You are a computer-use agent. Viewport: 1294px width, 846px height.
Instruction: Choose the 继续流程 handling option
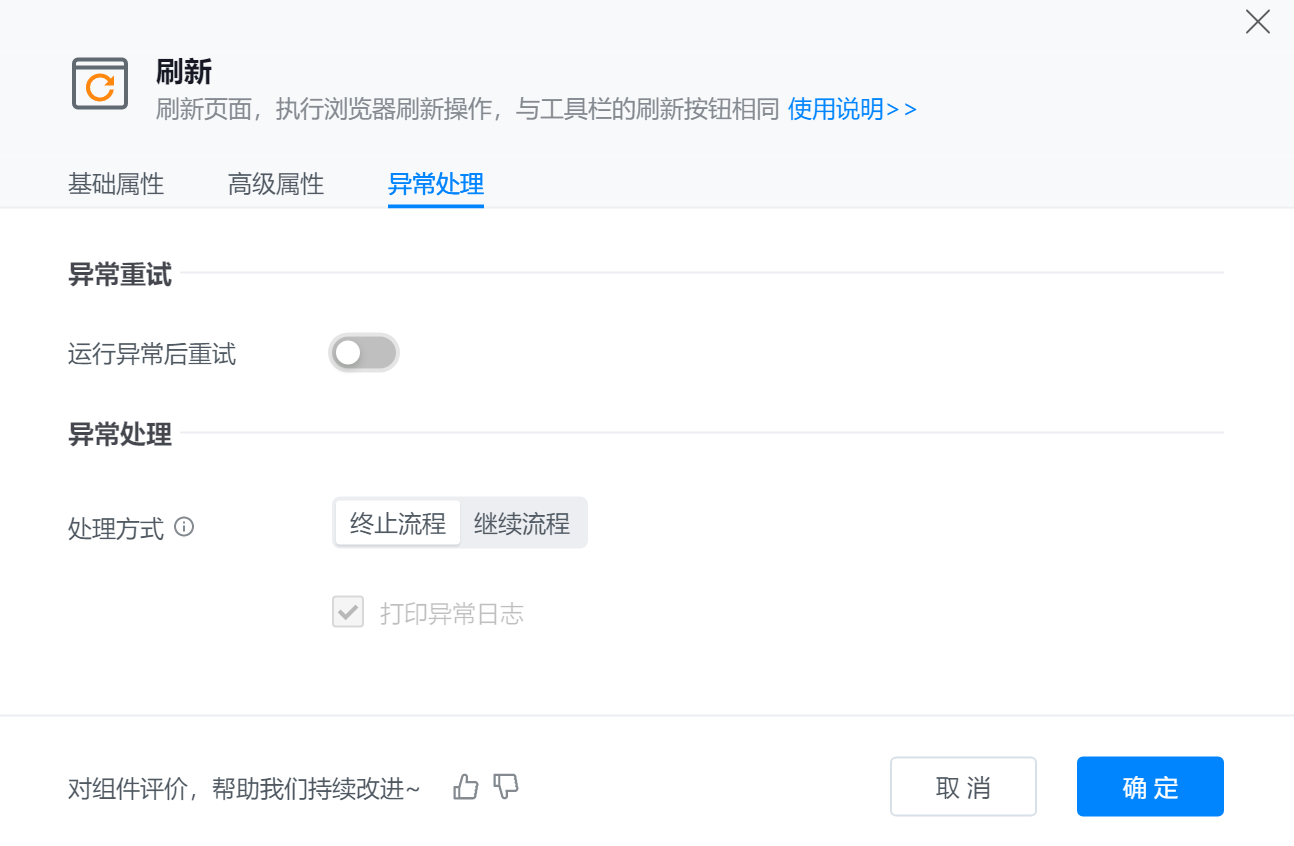pyautogui.click(x=522, y=523)
